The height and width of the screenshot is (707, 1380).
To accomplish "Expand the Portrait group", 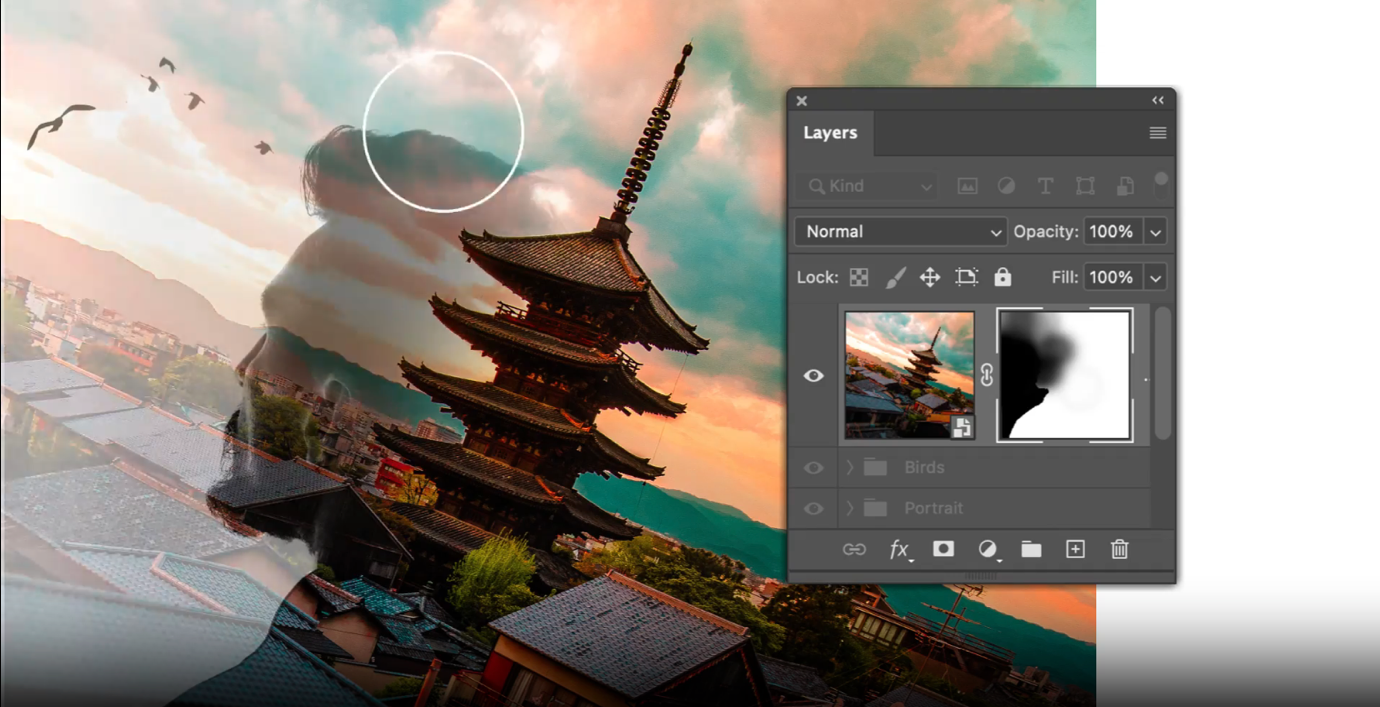I will (x=848, y=508).
